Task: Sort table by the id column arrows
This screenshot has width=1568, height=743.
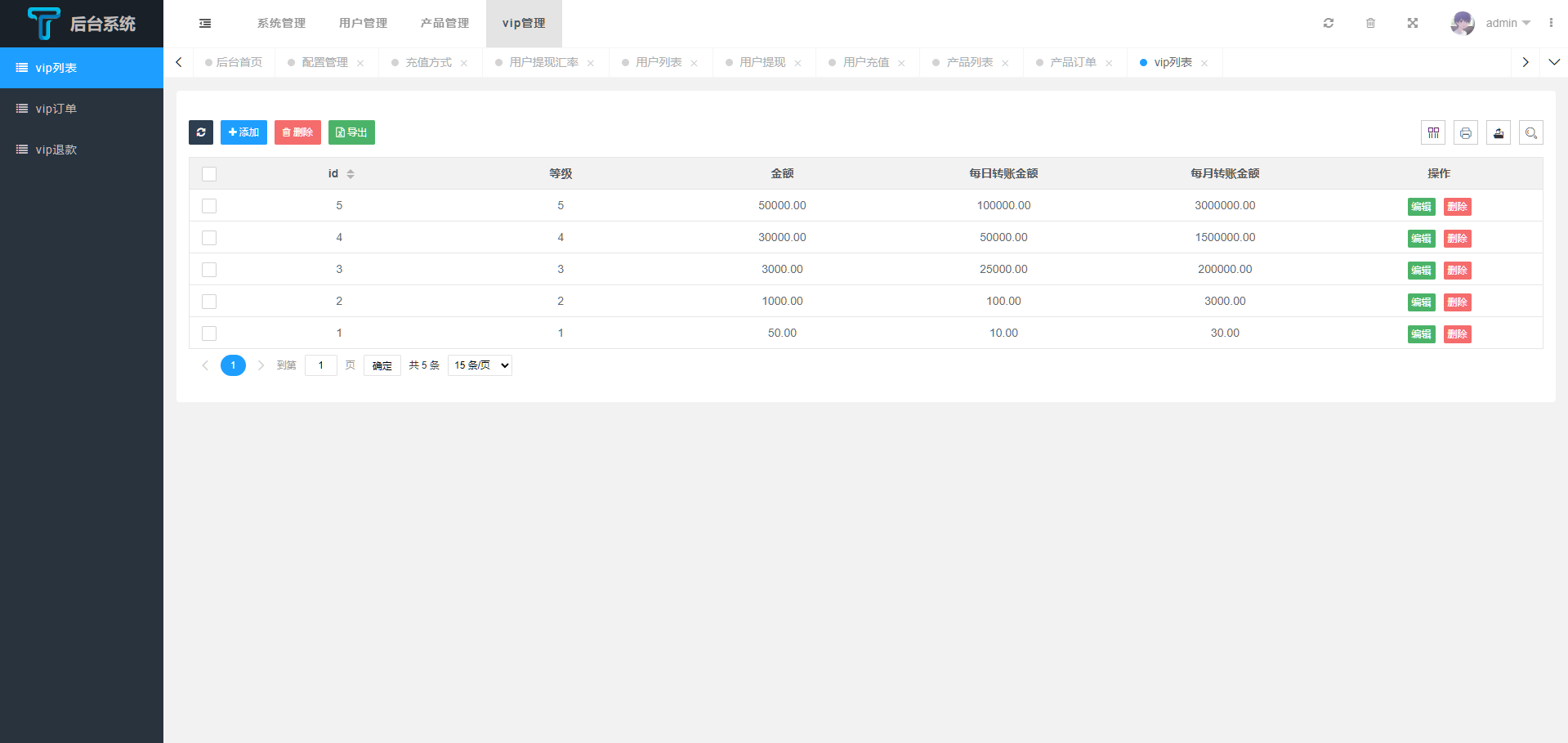Action: coord(351,174)
